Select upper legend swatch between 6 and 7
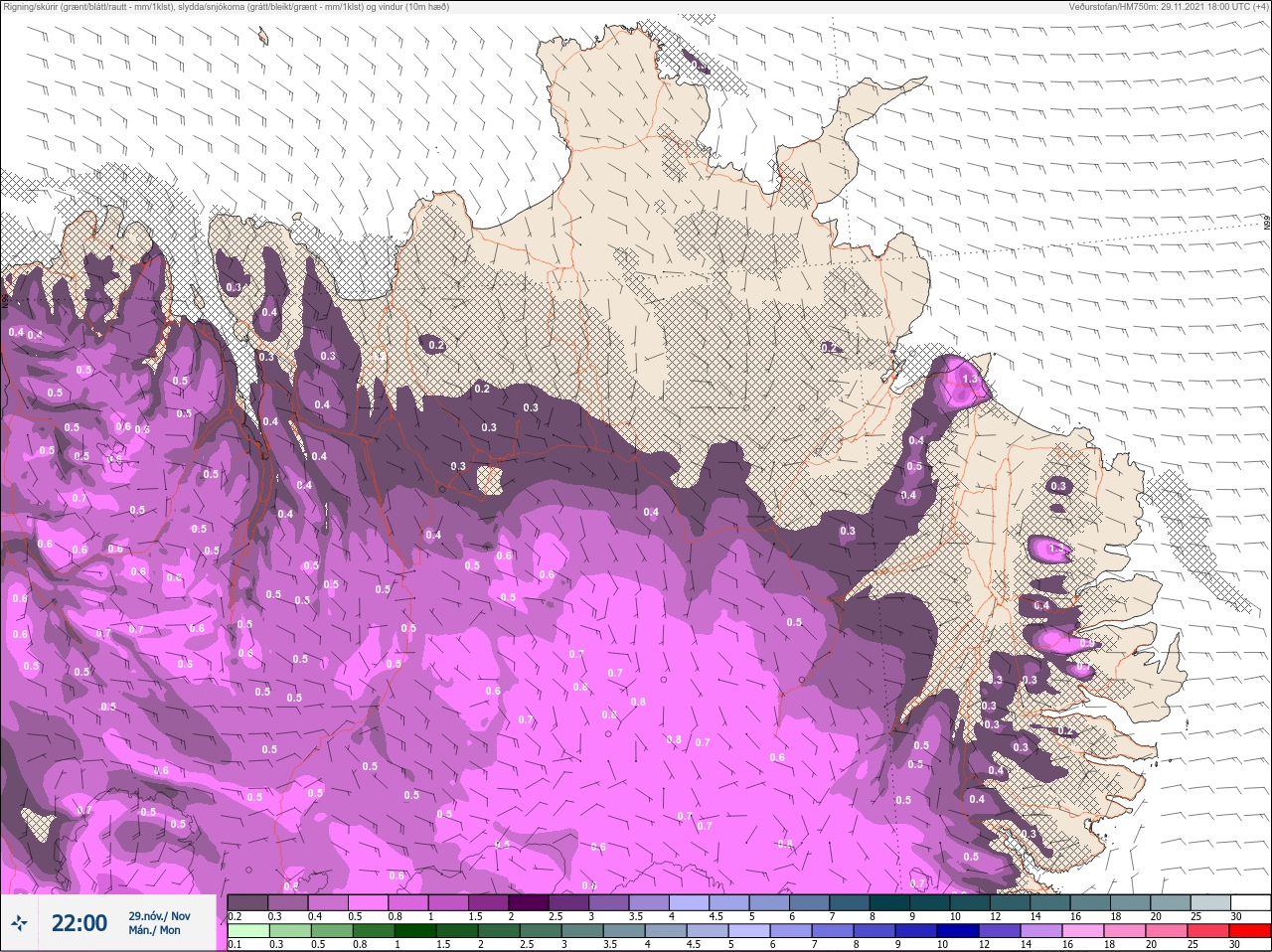The image size is (1272, 952). click(810, 902)
